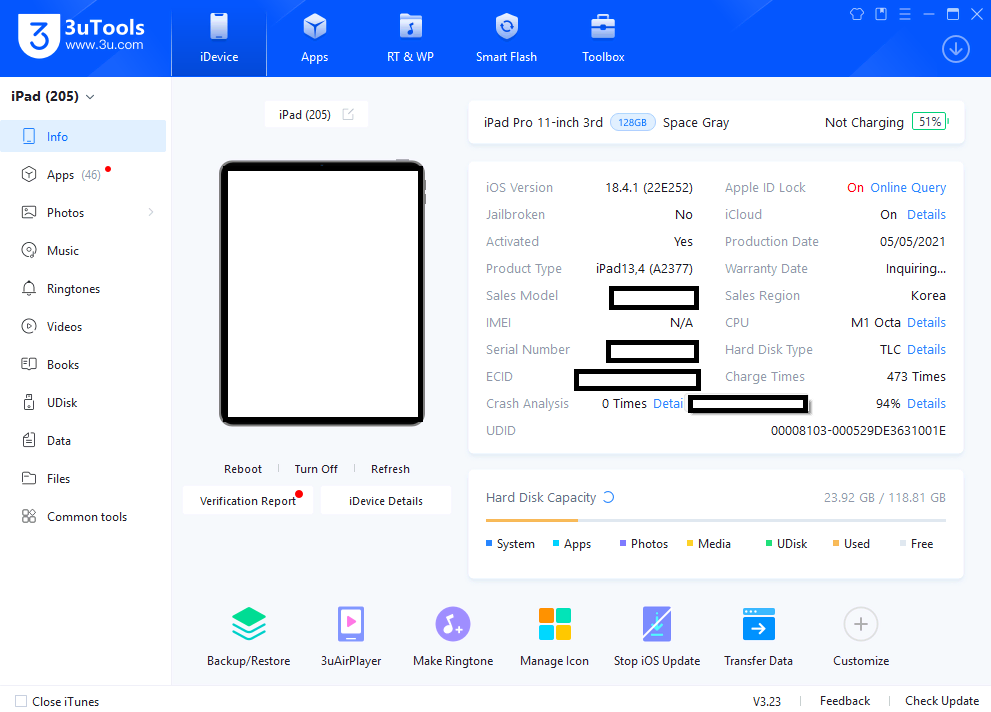Open Music in the sidebar
Screen dimensions: 991x712
pos(83,250)
